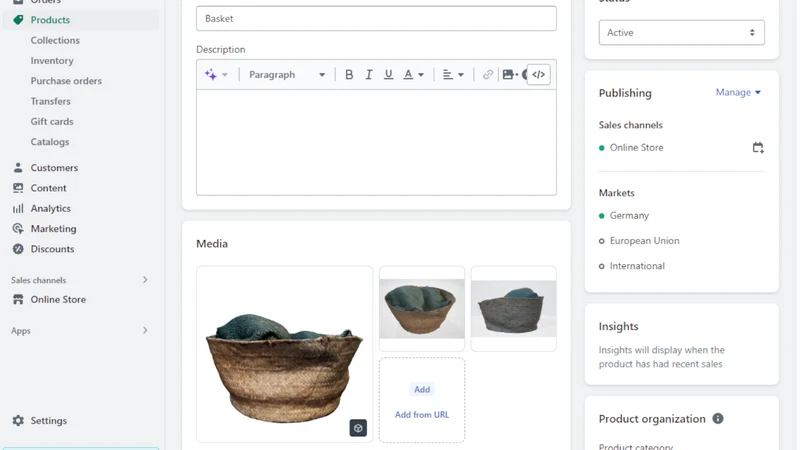The width and height of the screenshot is (800, 450).
Task: Select the large basket media image
Action: point(285,354)
